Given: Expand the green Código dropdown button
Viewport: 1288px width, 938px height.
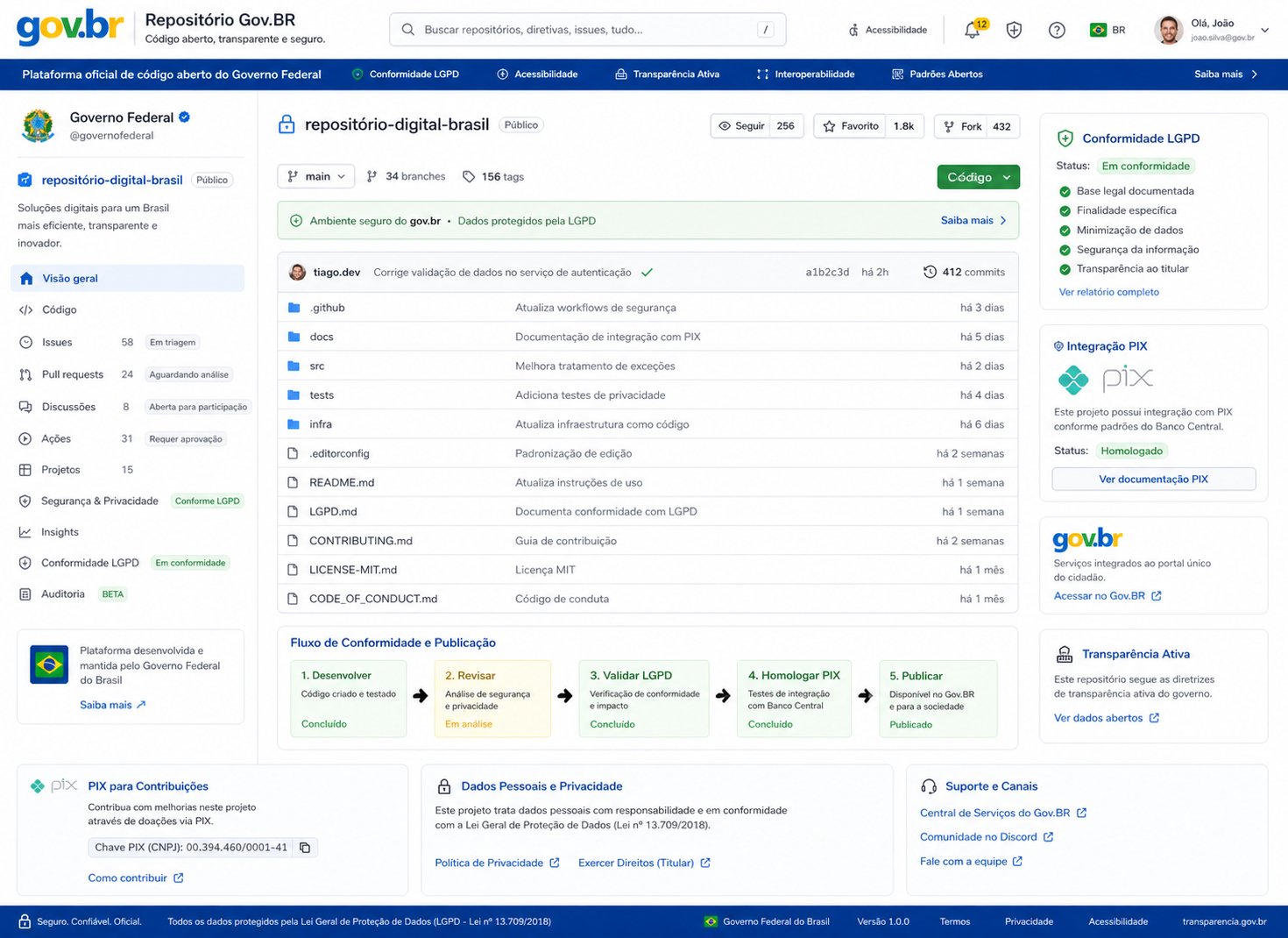Looking at the screenshot, I should point(979,177).
